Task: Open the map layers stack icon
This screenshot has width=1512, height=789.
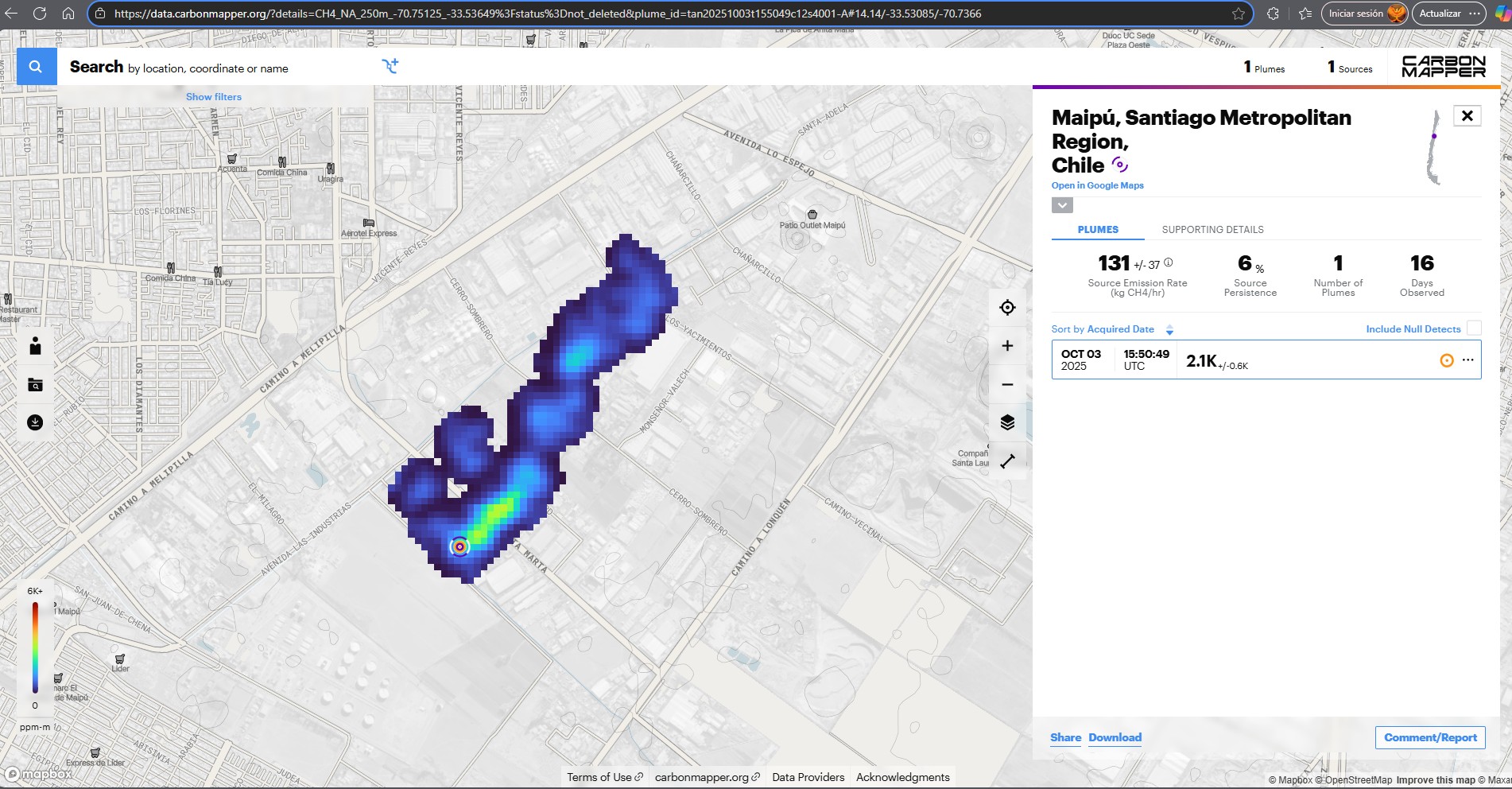Action: point(1007,422)
